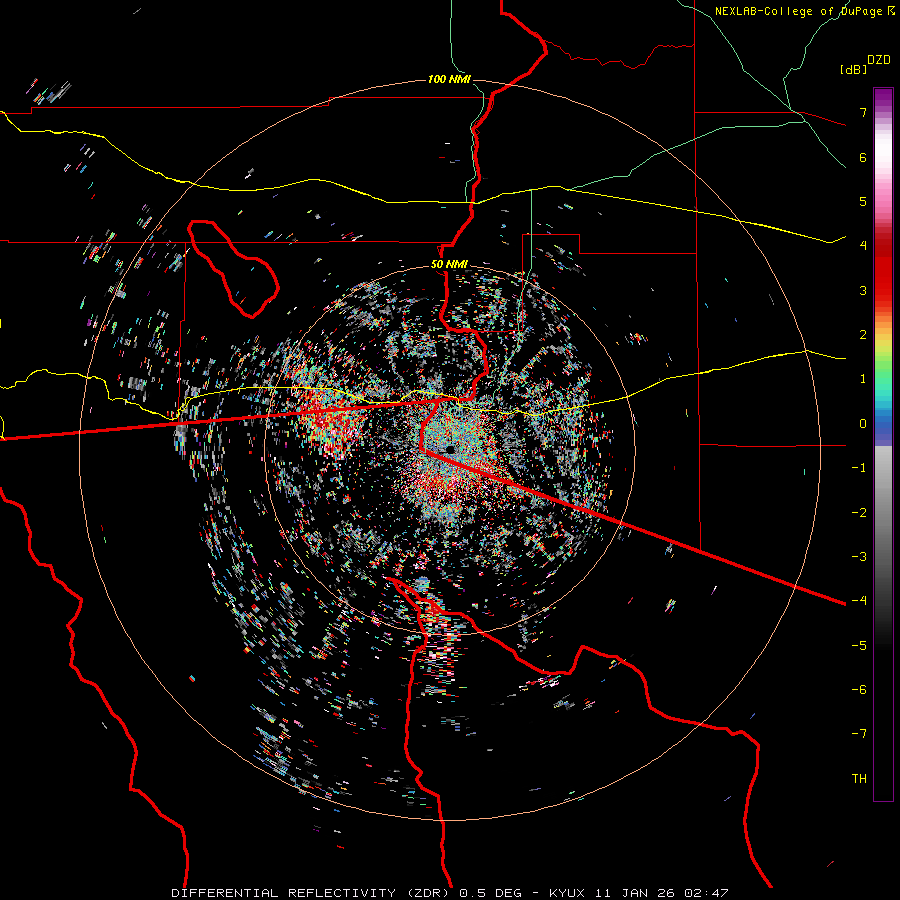Click the 3 value on the color scale
Screen dimensions: 900x900
(x=863, y=290)
